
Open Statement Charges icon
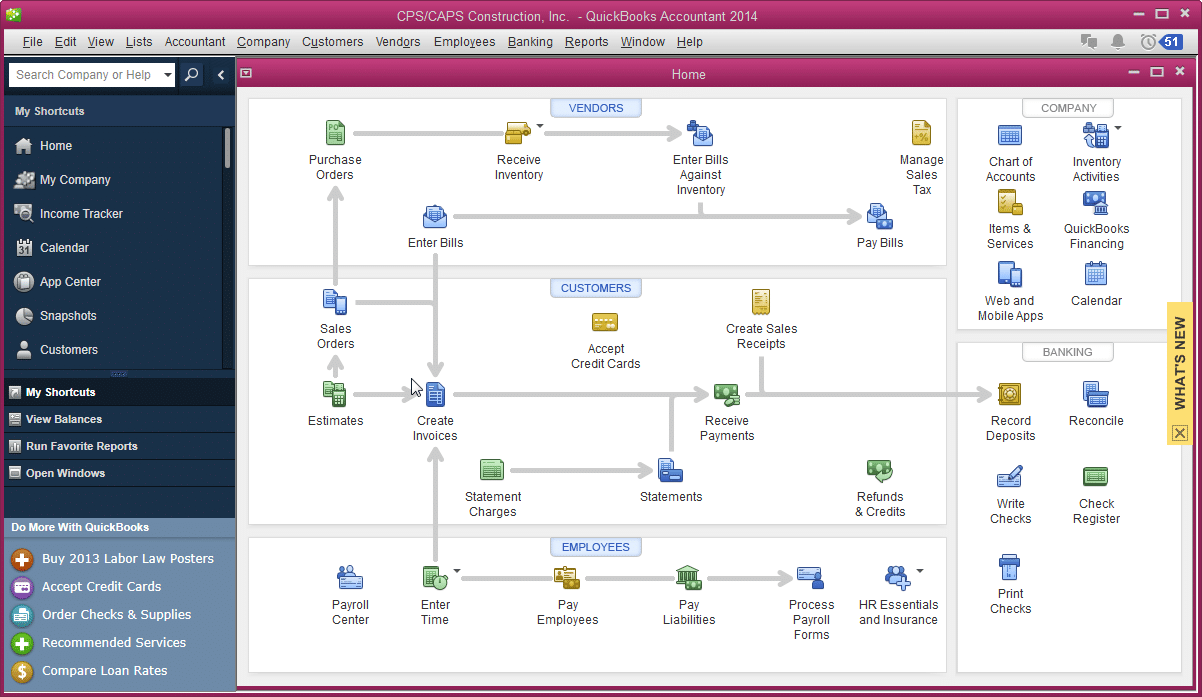click(x=492, y=470)
